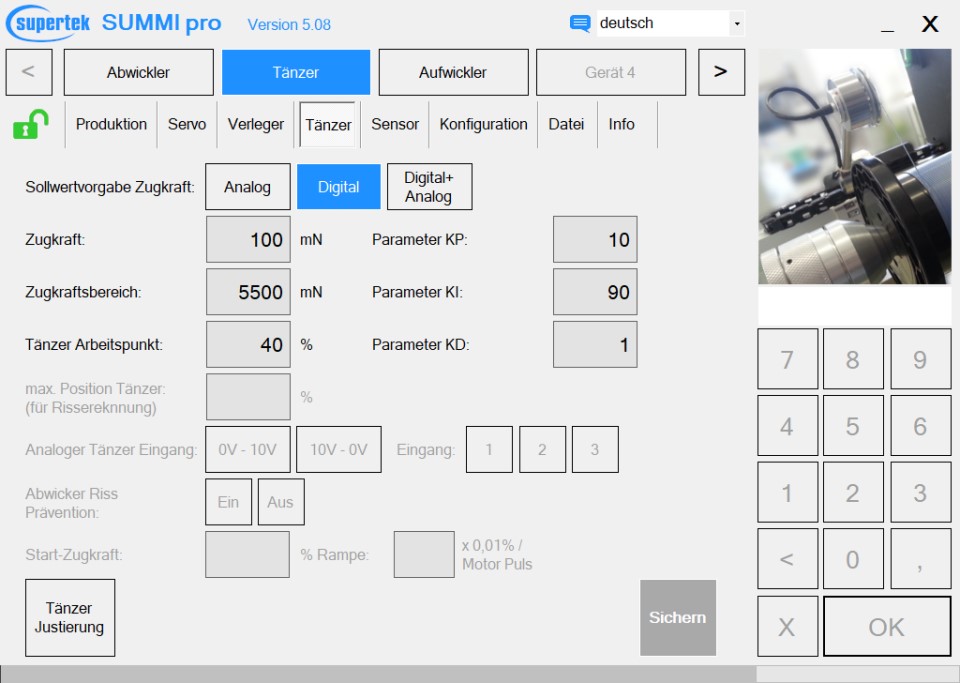This screenshot has width=960, height=683.
Task: Click the Version 5.08 text
Action: [x=289, y=24]
